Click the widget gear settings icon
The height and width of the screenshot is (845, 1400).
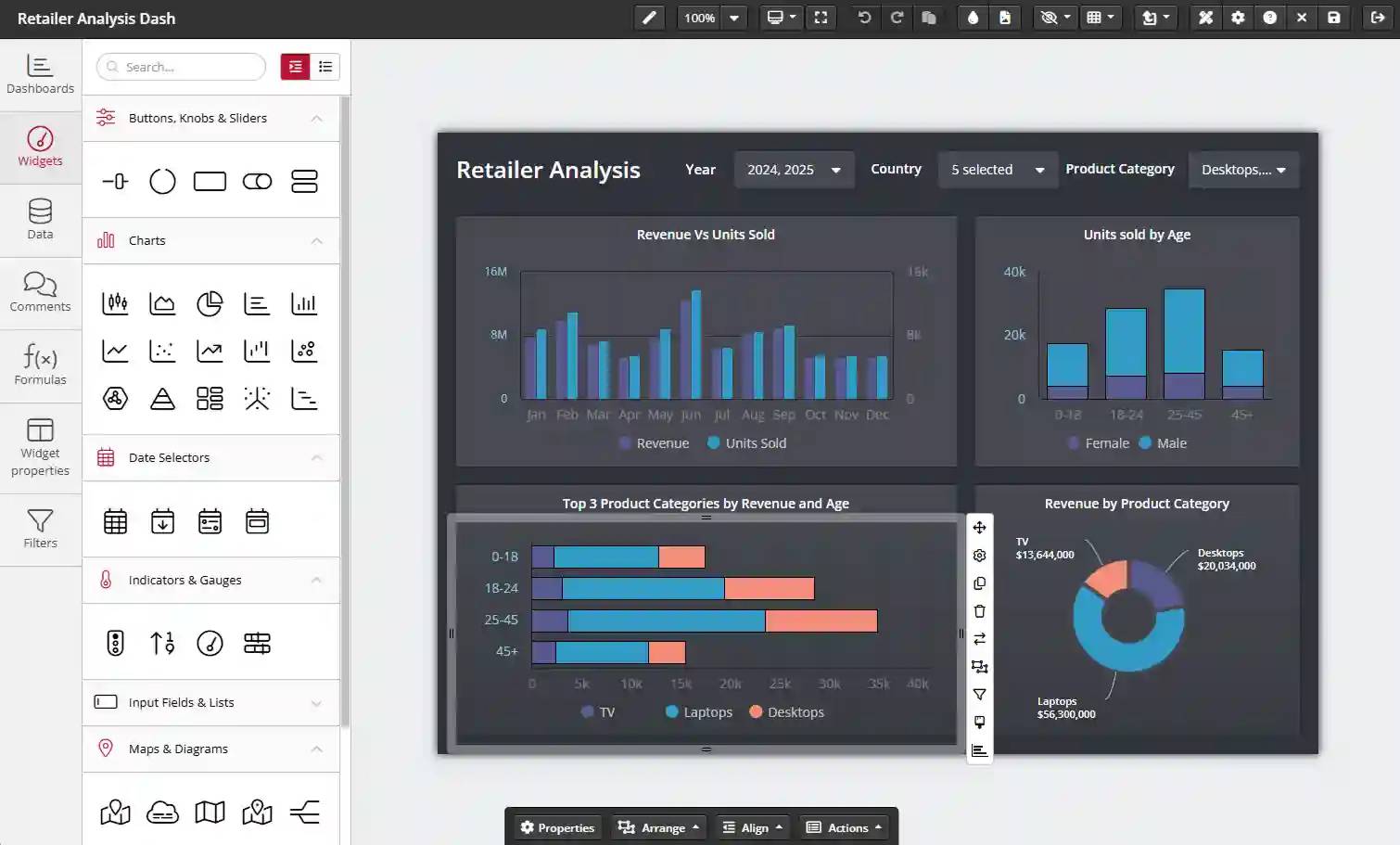coord(979,556)
